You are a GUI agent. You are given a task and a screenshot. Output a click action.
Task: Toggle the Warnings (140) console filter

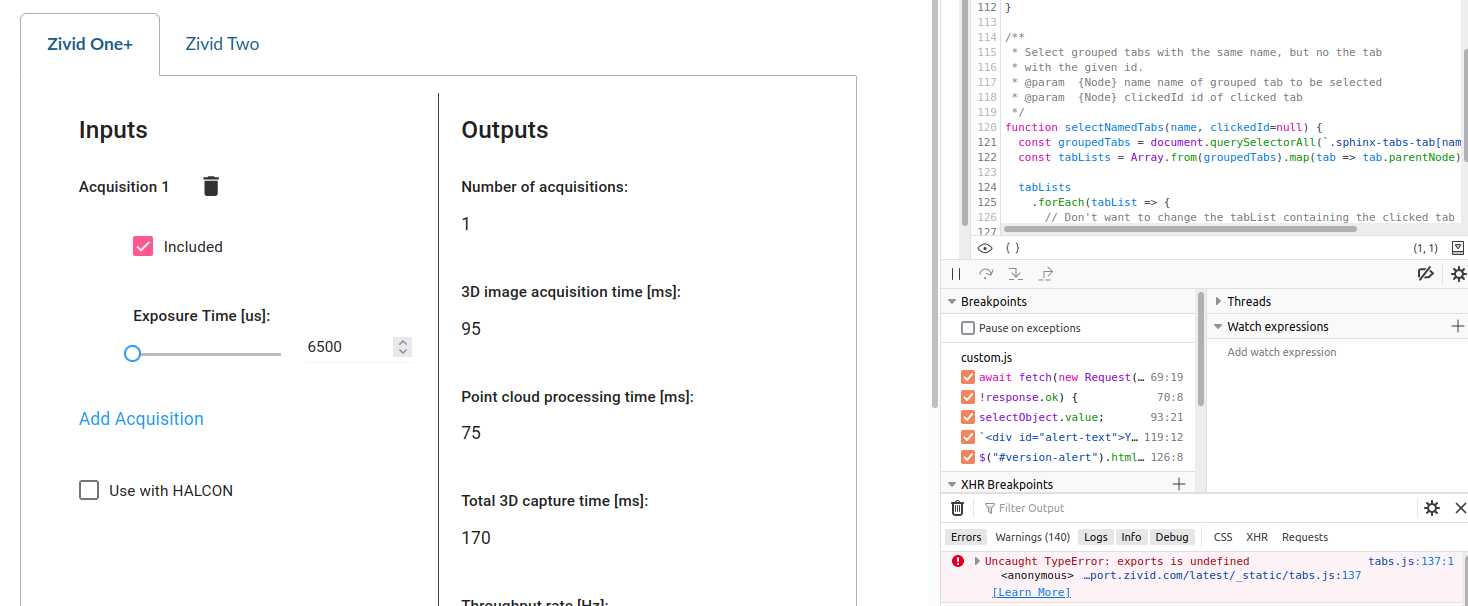tap(1032, 537)
